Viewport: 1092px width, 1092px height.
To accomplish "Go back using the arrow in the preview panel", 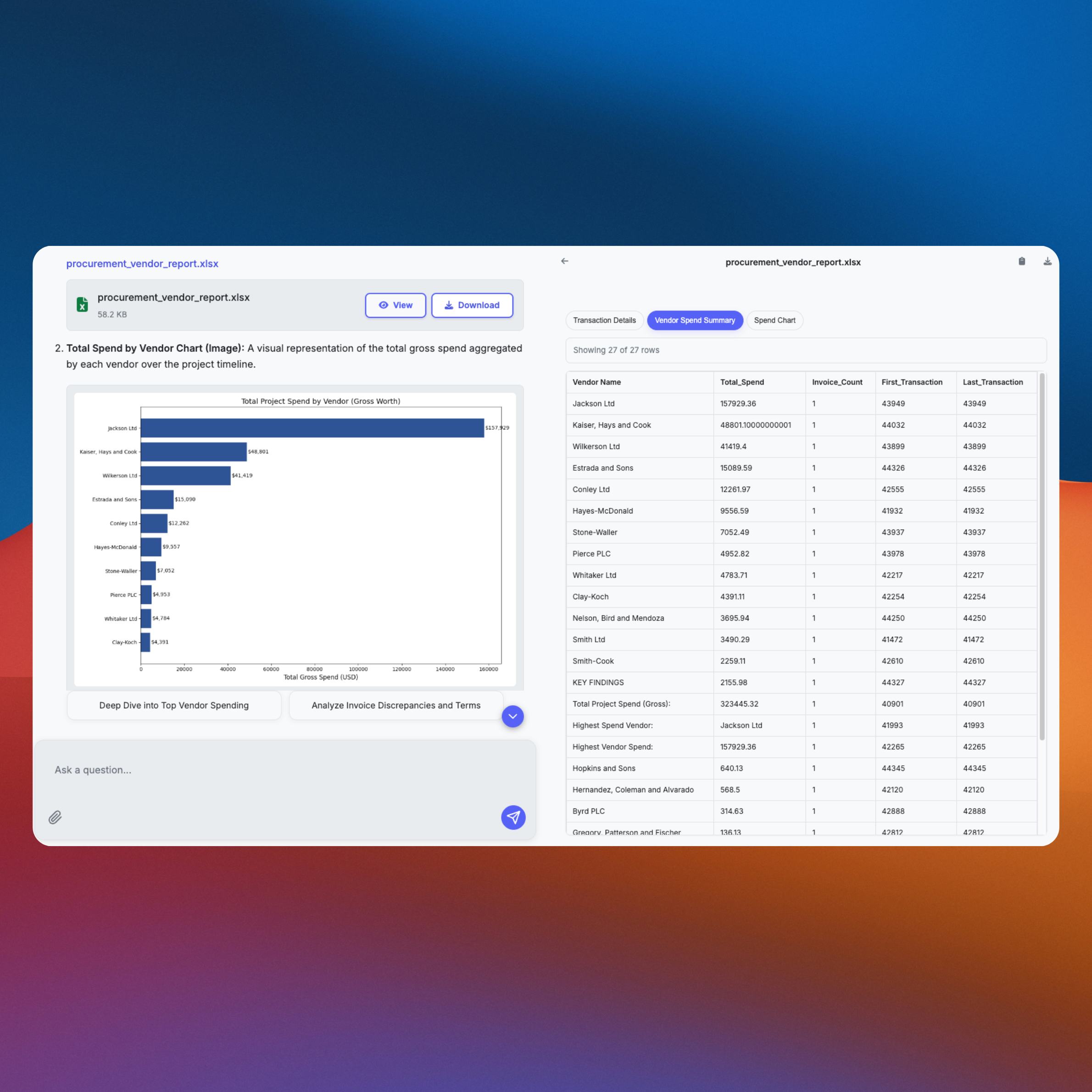I will point(565,261).
